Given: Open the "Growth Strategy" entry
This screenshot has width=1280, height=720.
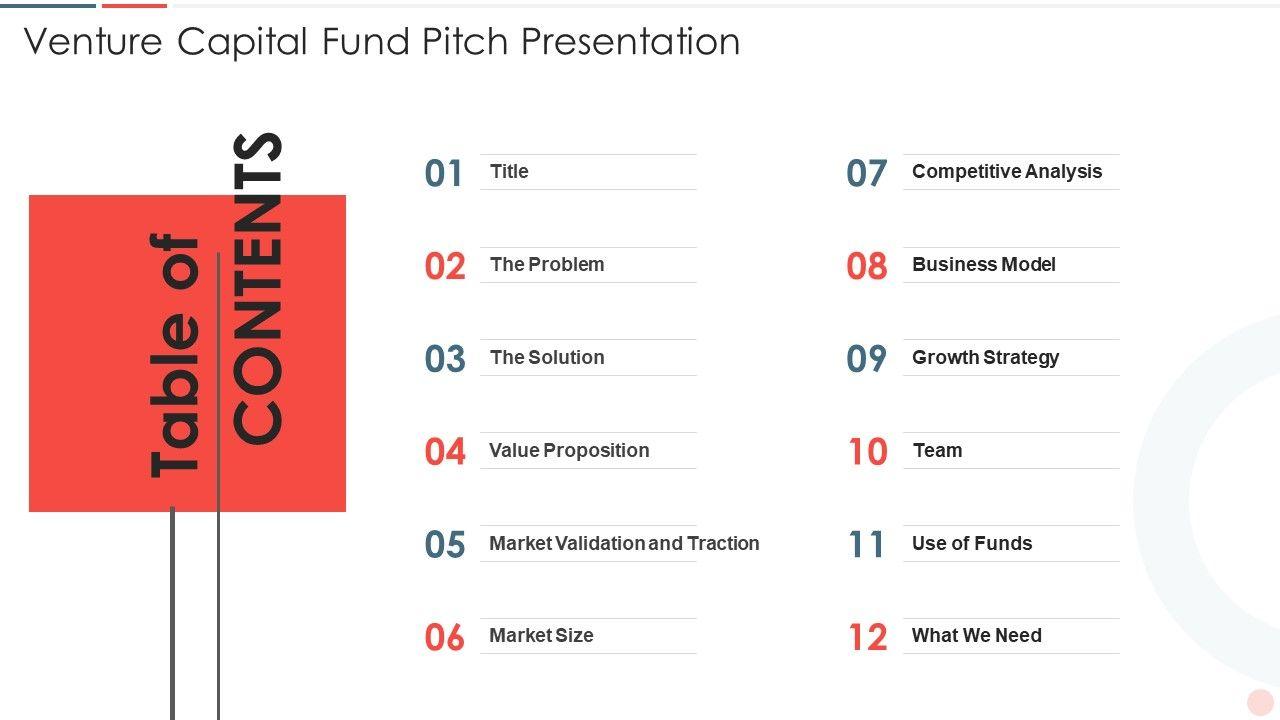Looking at the screenshot, I should point(985,358).
